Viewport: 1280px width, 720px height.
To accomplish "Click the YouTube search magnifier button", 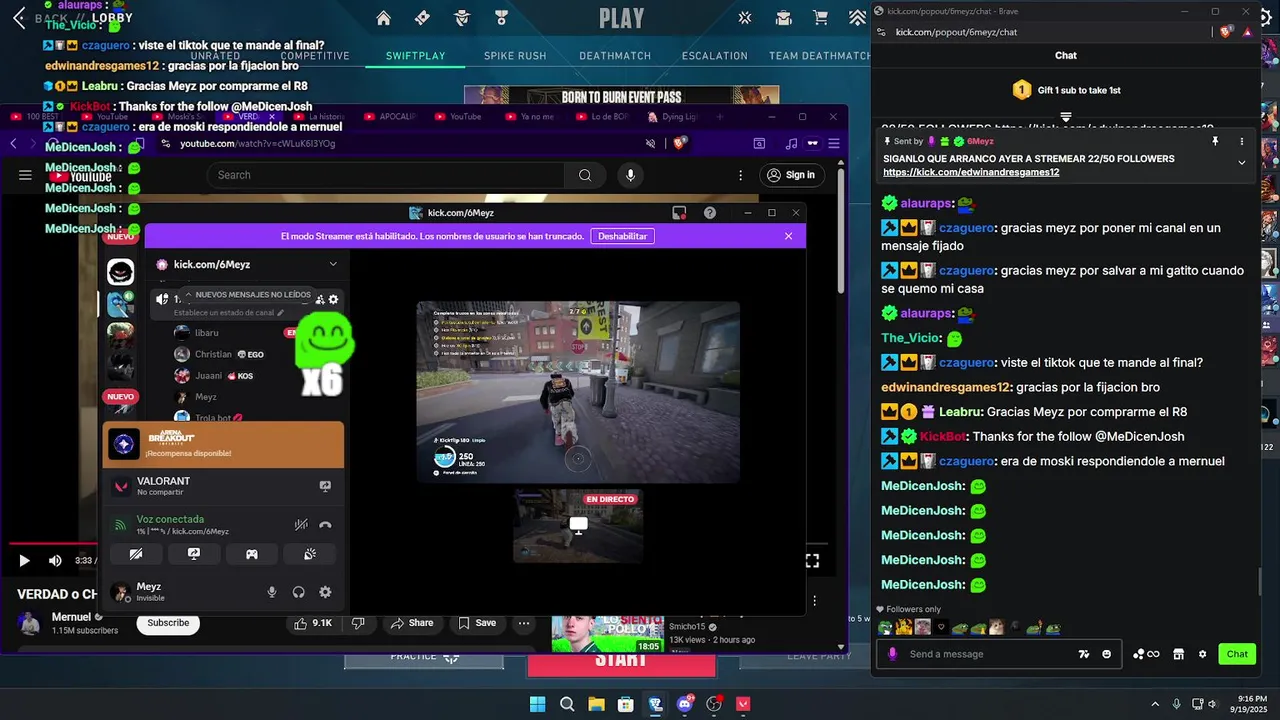I will point(585,175).
